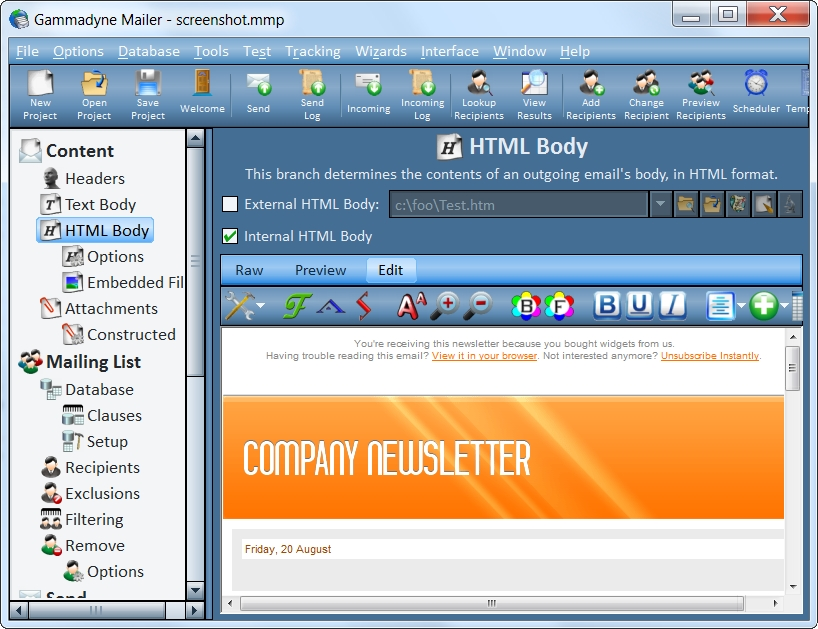The image size is (818, 629).
Task: Select Filtering tree item
Action: click(82, 519)
